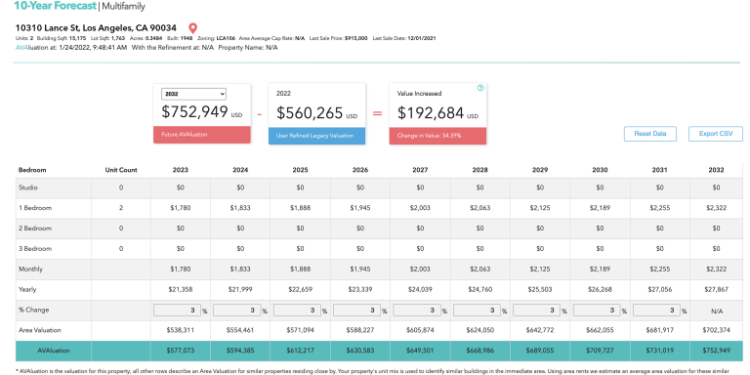Viewport: 750px width, 375px height.
Task: Click the 10-Year Forecast heading
Action: (x=55, y=6)
